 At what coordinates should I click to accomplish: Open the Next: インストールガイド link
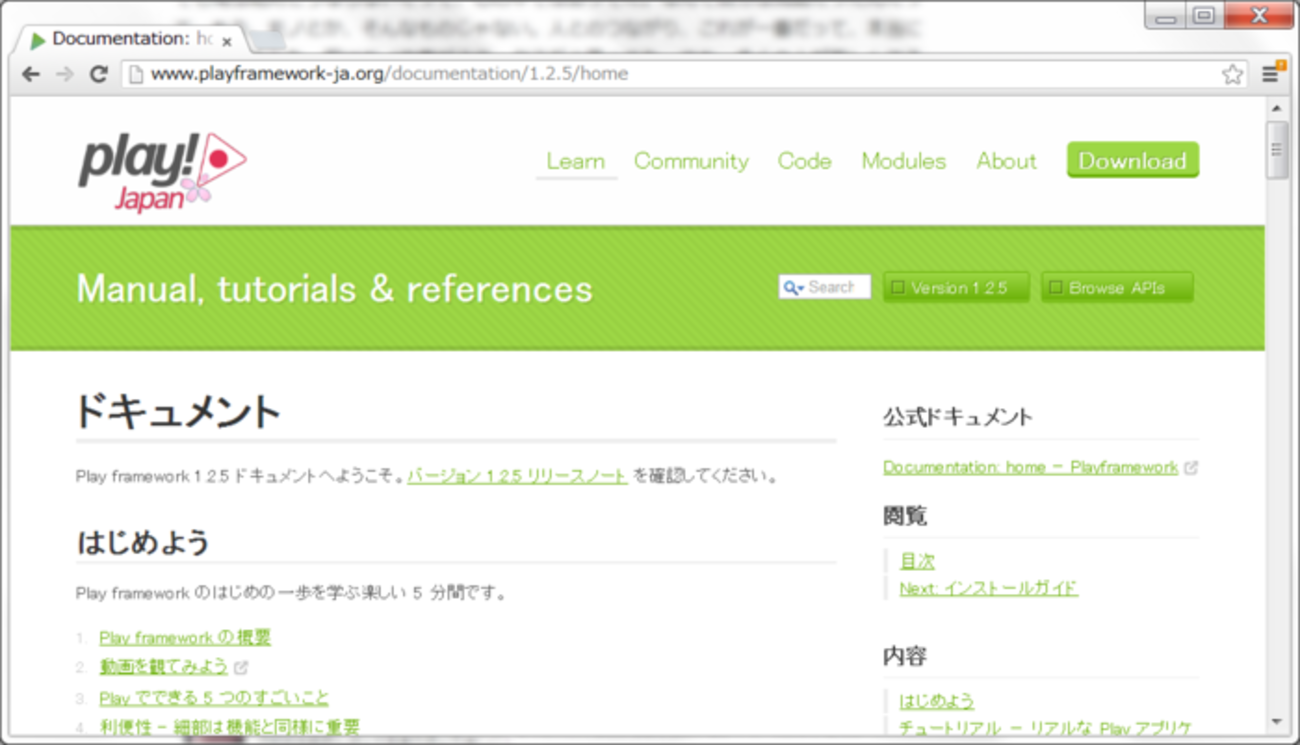[988, 588]
